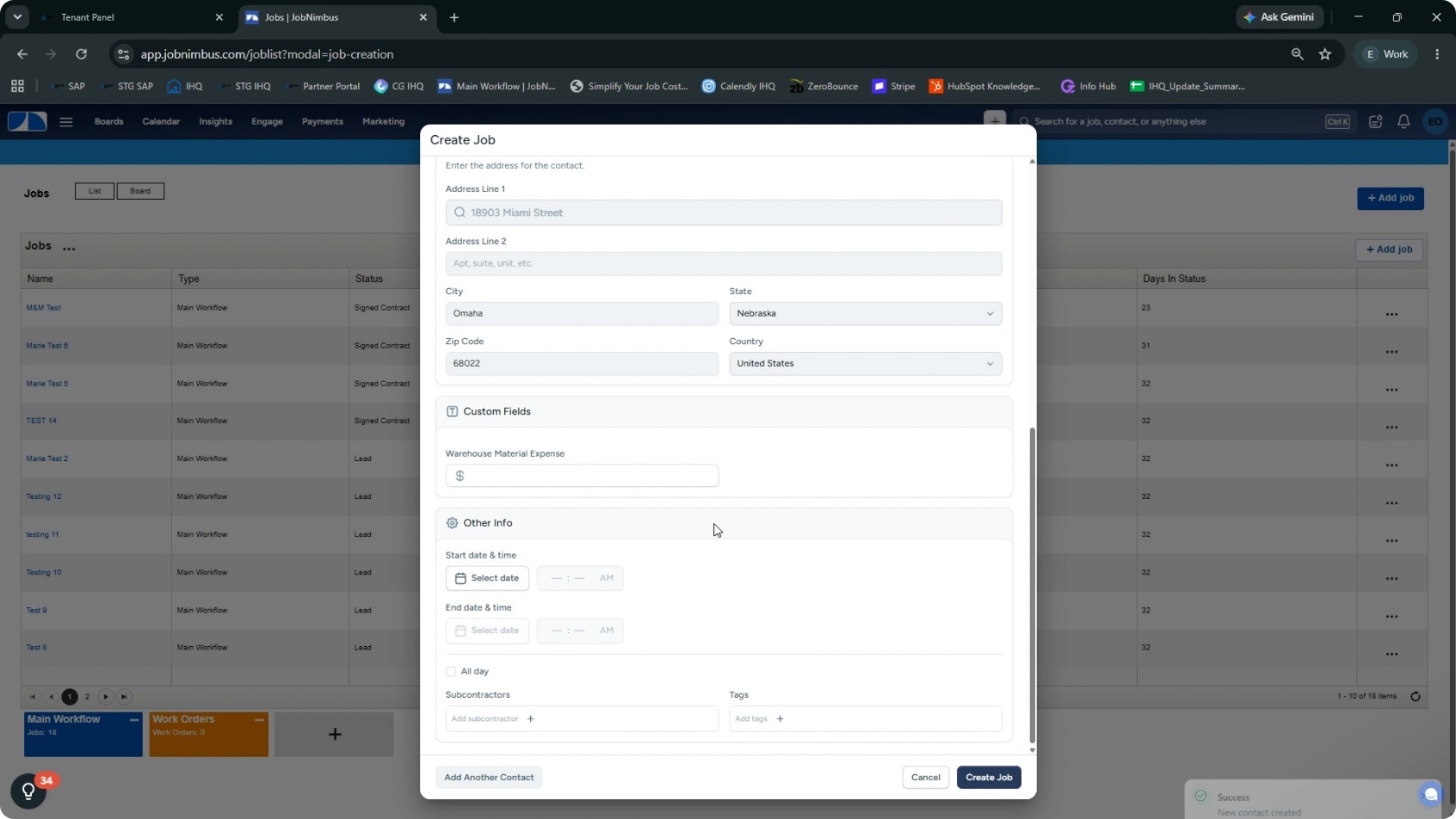Click the tasks icon beside Ctrl K
The height and width of the screenshot is (819, 1456).
(x=1376, y=122)
